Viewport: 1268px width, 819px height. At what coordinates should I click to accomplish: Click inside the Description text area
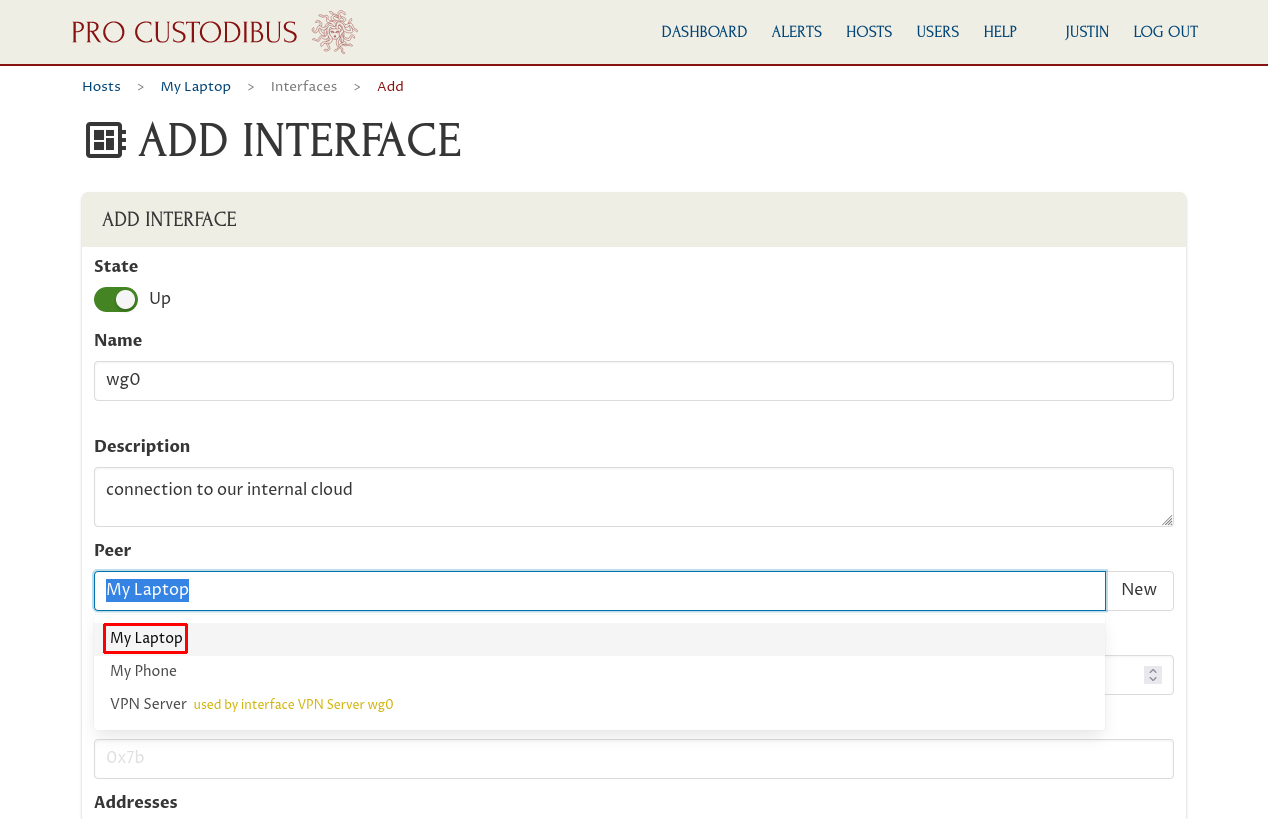[x=634, y=497]
